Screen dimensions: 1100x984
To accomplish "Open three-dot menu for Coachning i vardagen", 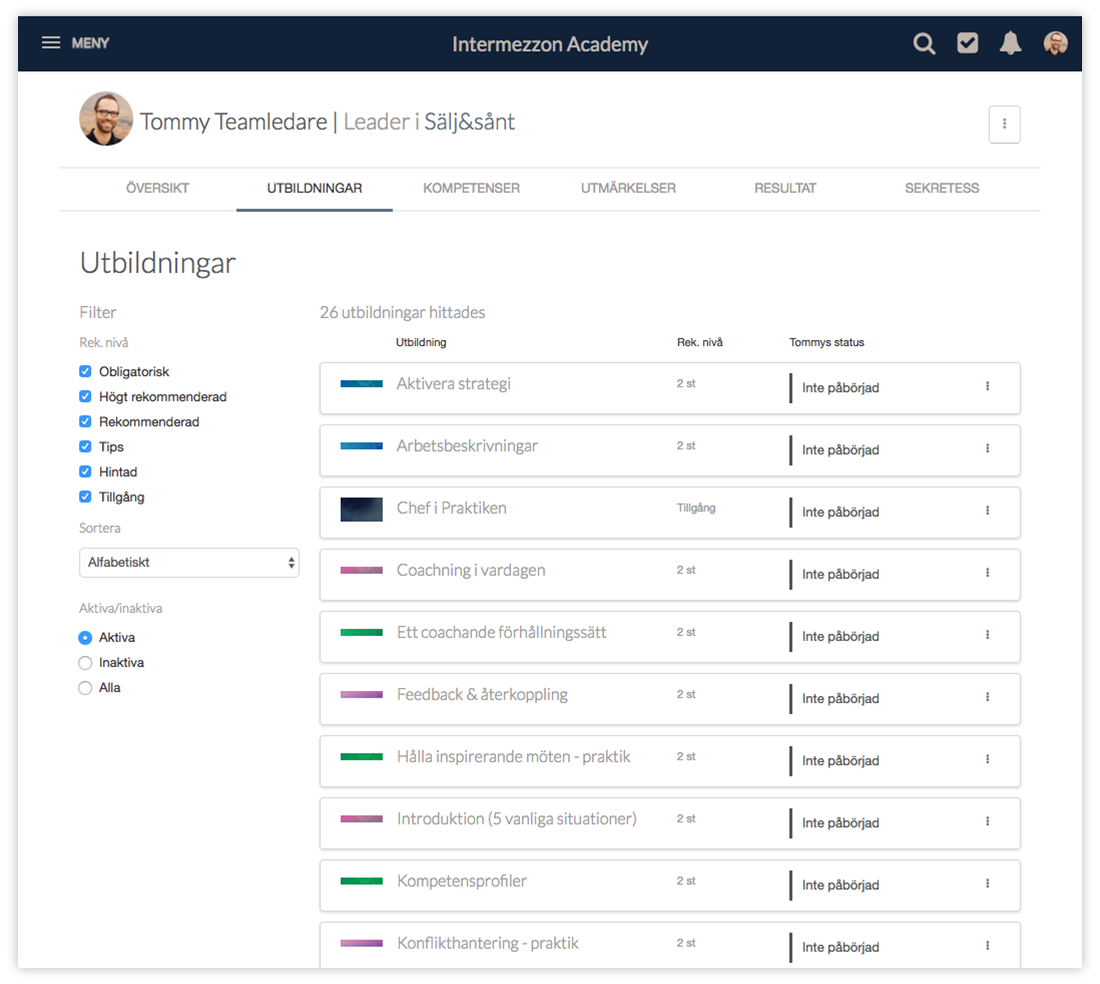I will pyautogui.click(x=987, y=572).
